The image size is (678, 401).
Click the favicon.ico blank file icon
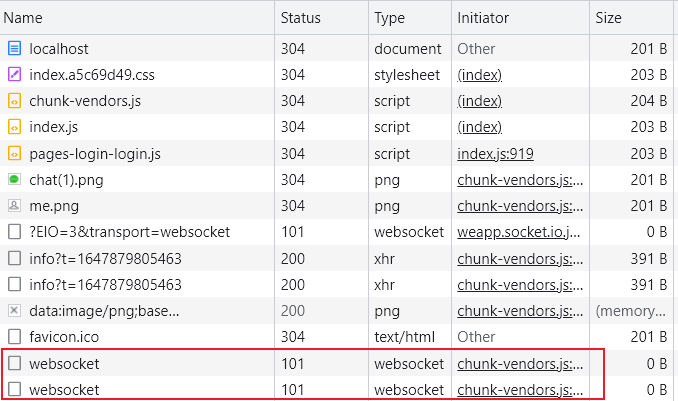point(14,337)
